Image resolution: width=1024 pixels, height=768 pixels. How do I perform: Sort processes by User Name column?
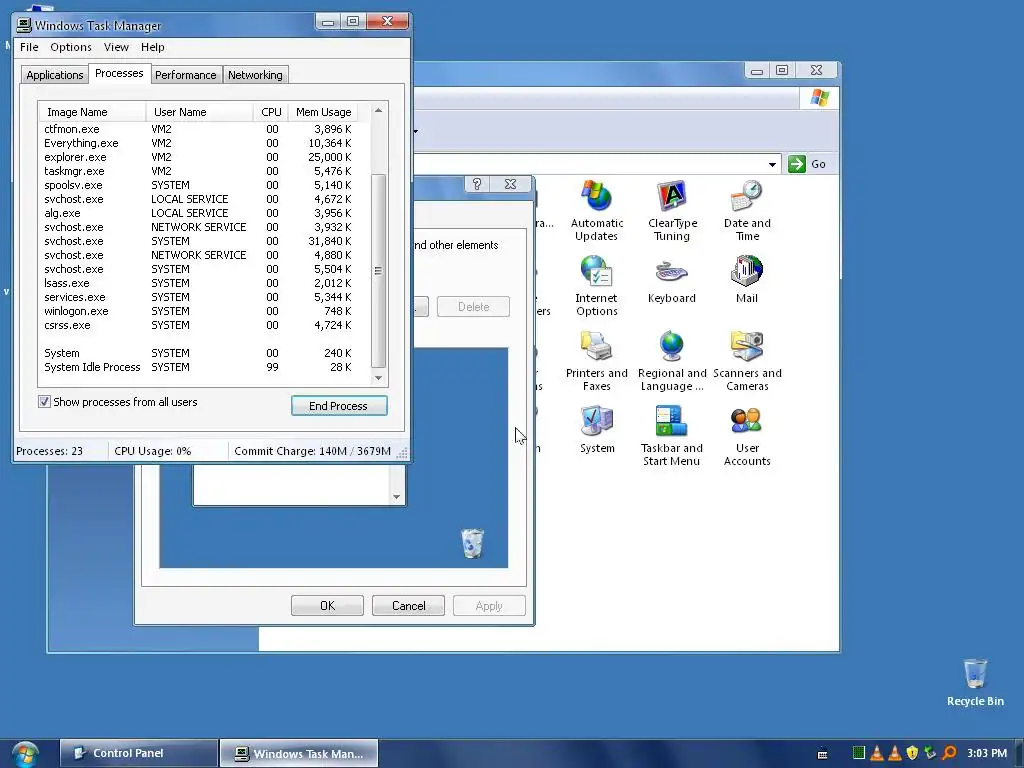click(x=199, y=112)
